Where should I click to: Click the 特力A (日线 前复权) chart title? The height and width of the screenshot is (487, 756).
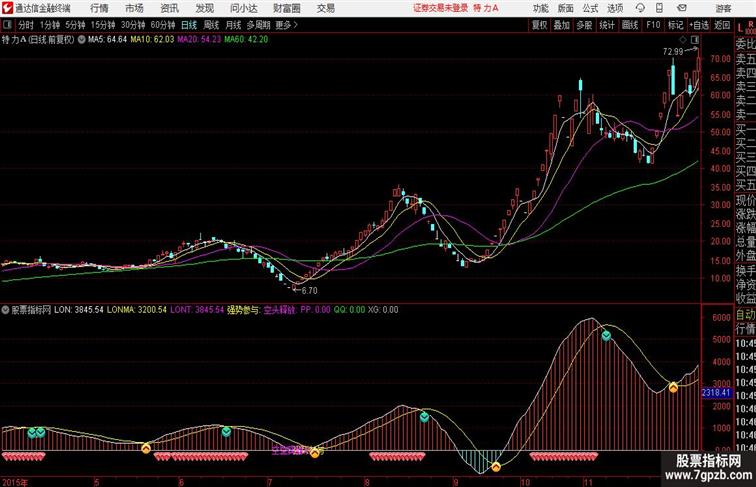[x=38, y=40]
